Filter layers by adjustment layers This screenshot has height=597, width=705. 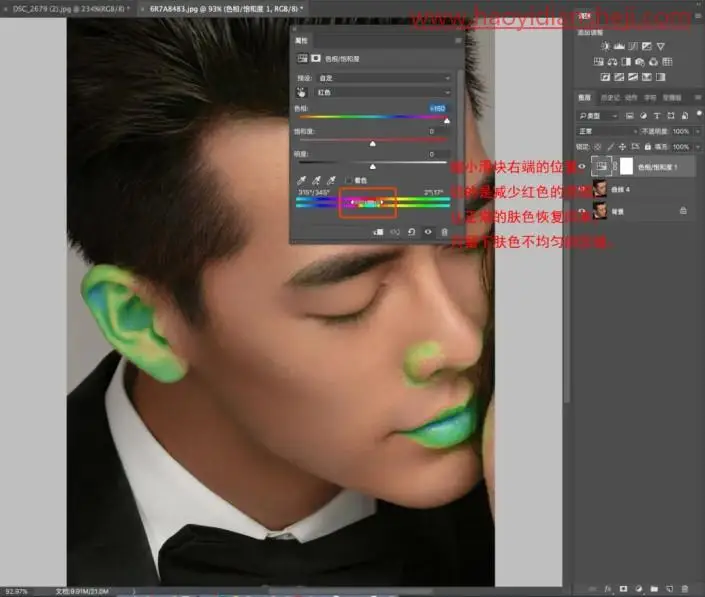643,116
